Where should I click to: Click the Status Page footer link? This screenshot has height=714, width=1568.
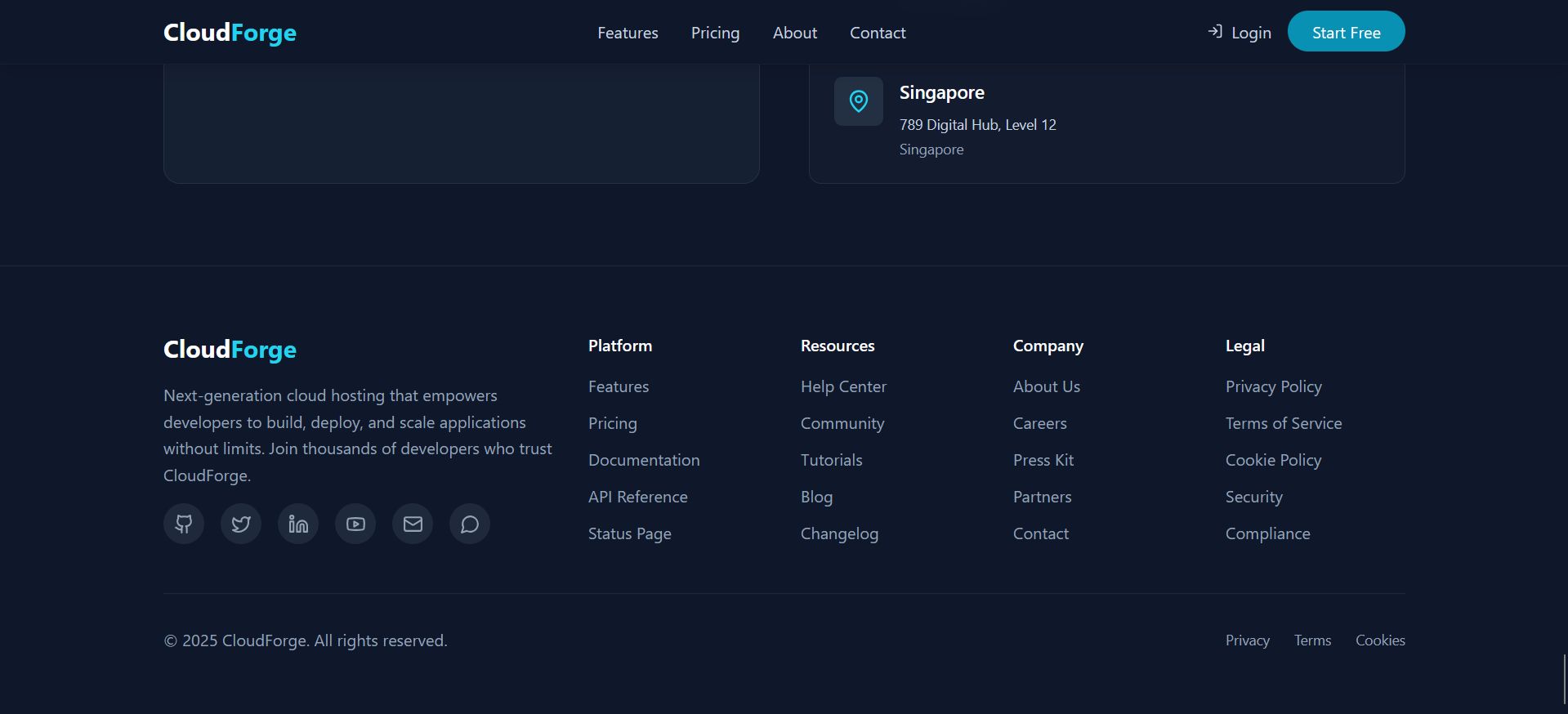pyautogui.click(x=629, y=533)
